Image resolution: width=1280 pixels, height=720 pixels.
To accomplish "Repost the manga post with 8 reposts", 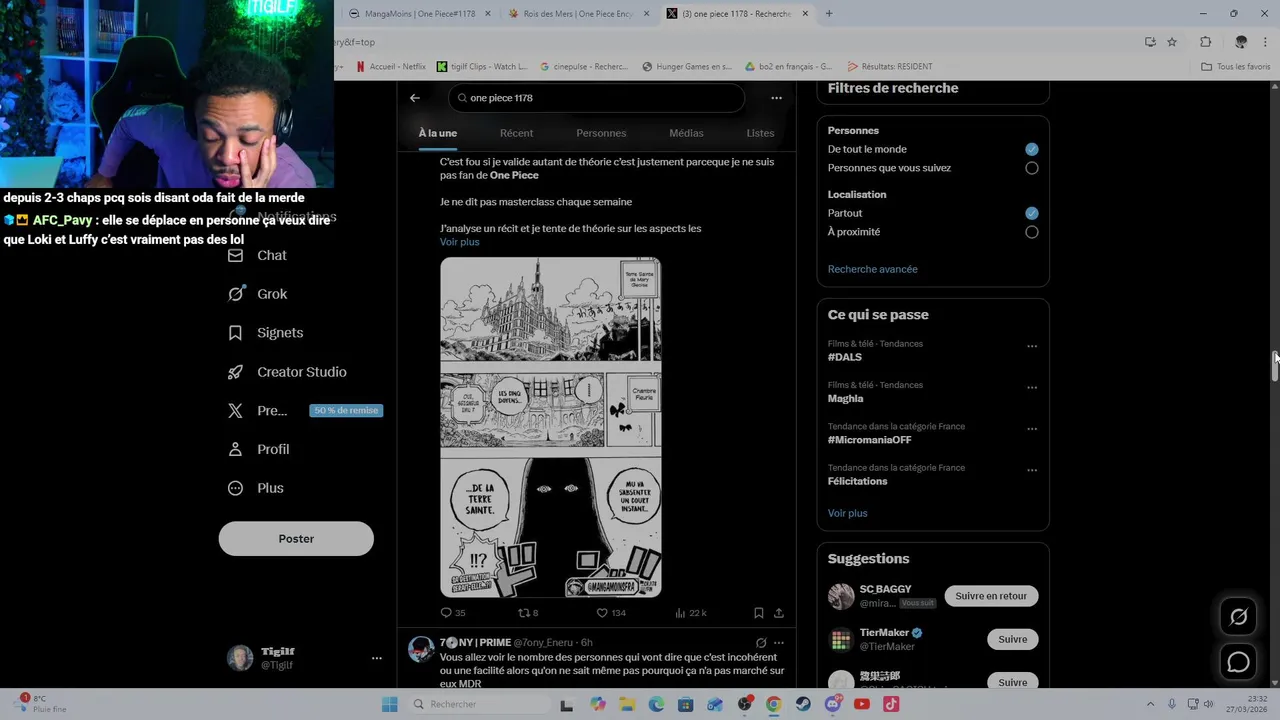I will [x=528, y=613].
